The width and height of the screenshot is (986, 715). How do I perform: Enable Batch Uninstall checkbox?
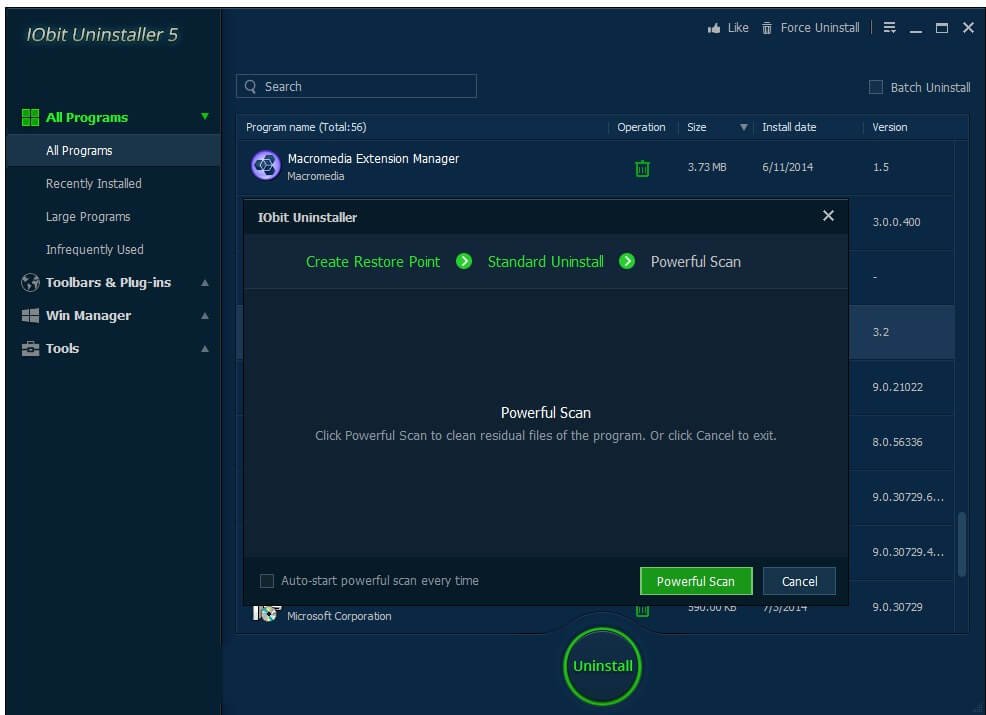tap(875, 87)
